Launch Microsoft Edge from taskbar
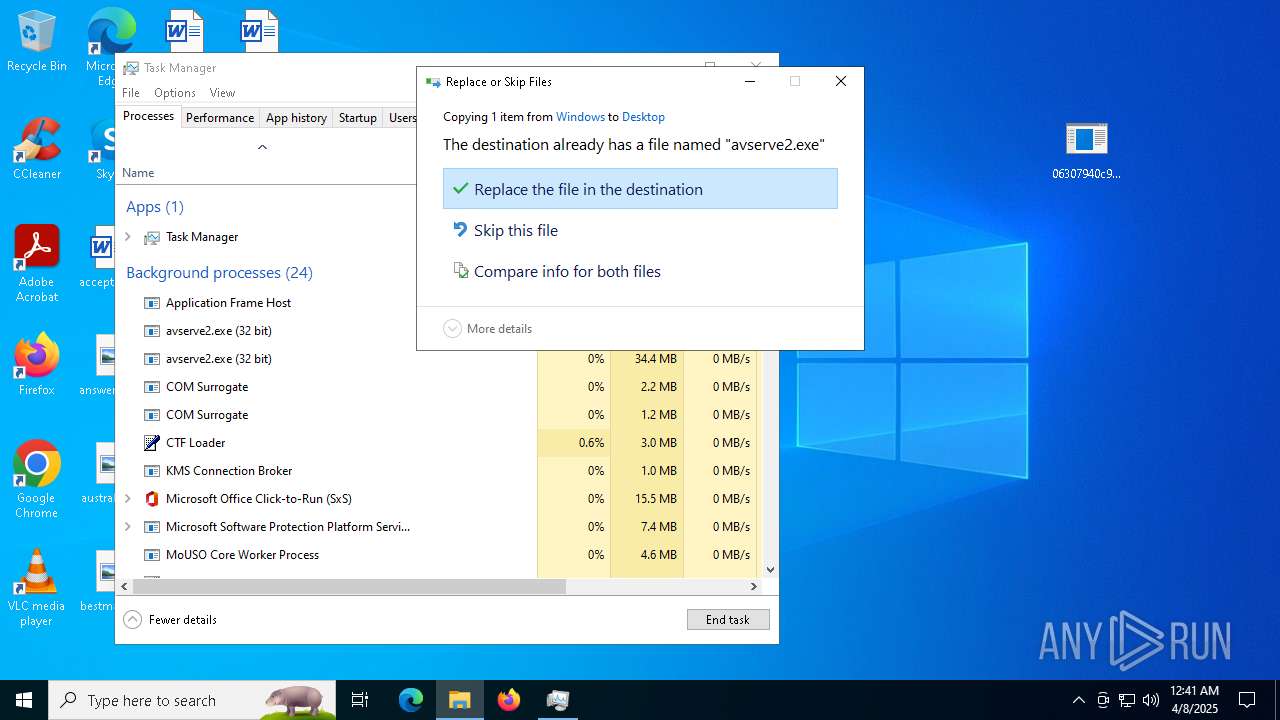The image size is (1280, 720). point(411,700)
